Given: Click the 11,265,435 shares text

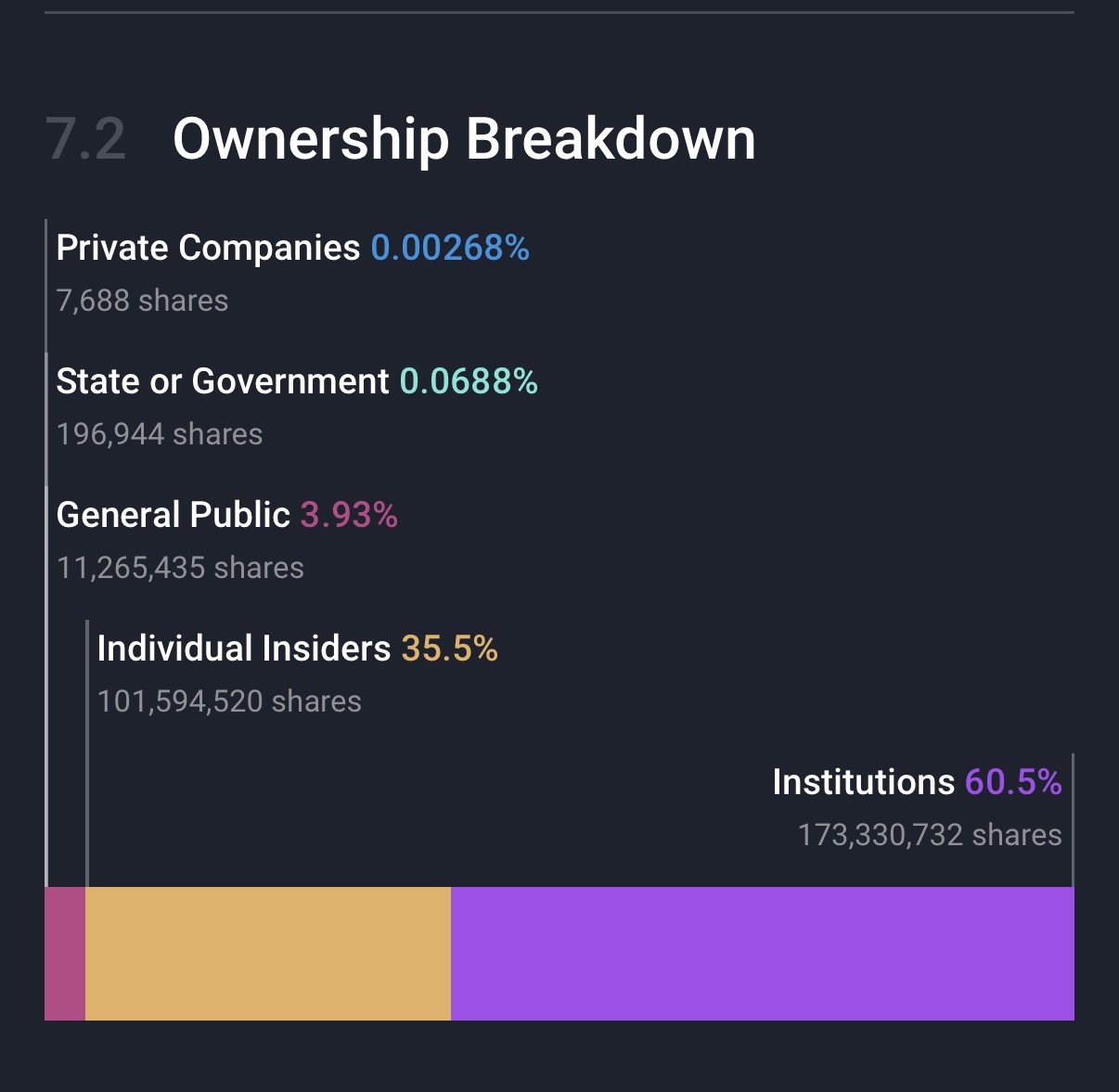Looking at the screenshot, I should 180,568.
